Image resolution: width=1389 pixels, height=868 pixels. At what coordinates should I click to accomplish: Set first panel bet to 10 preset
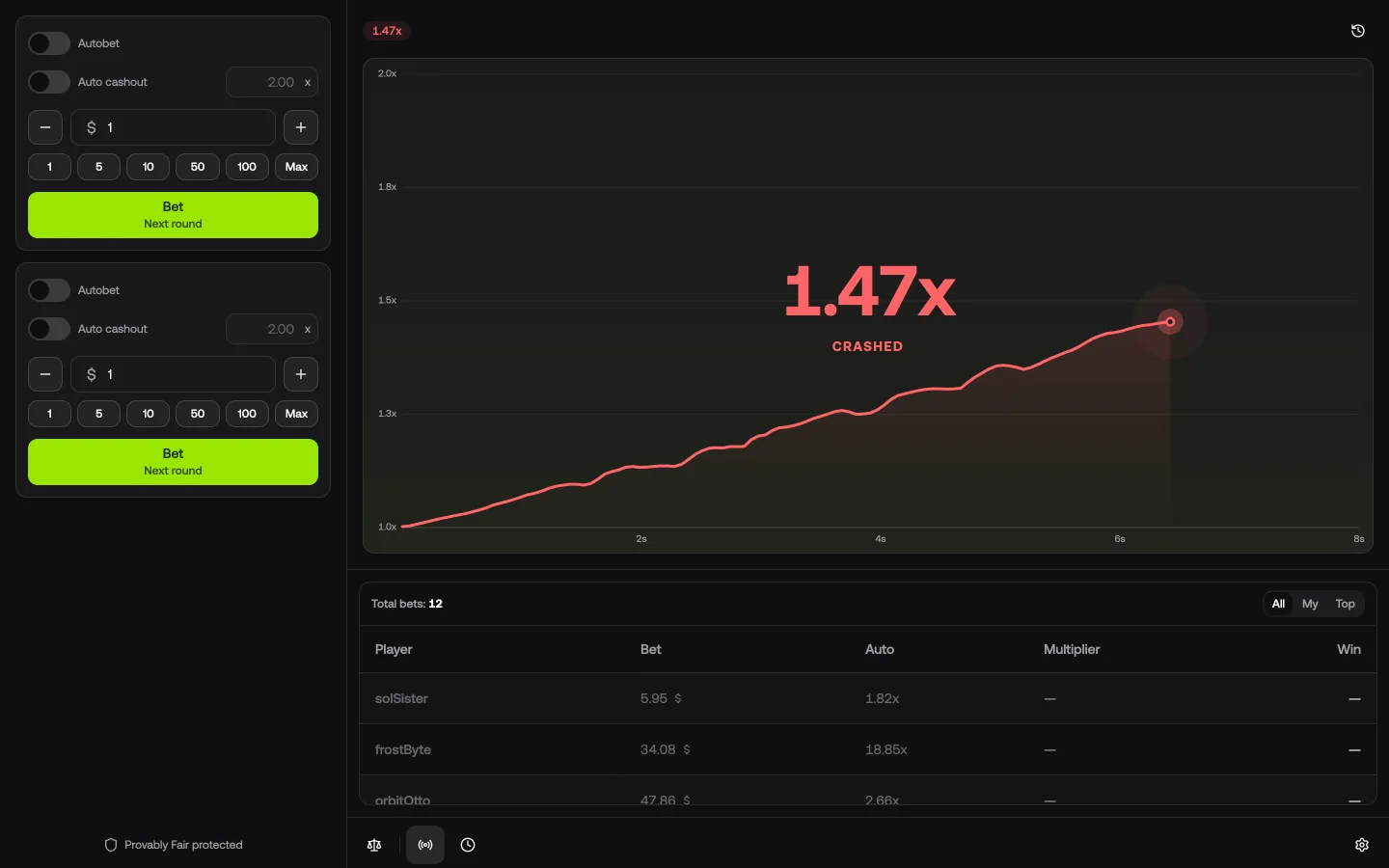pos(148,167)
